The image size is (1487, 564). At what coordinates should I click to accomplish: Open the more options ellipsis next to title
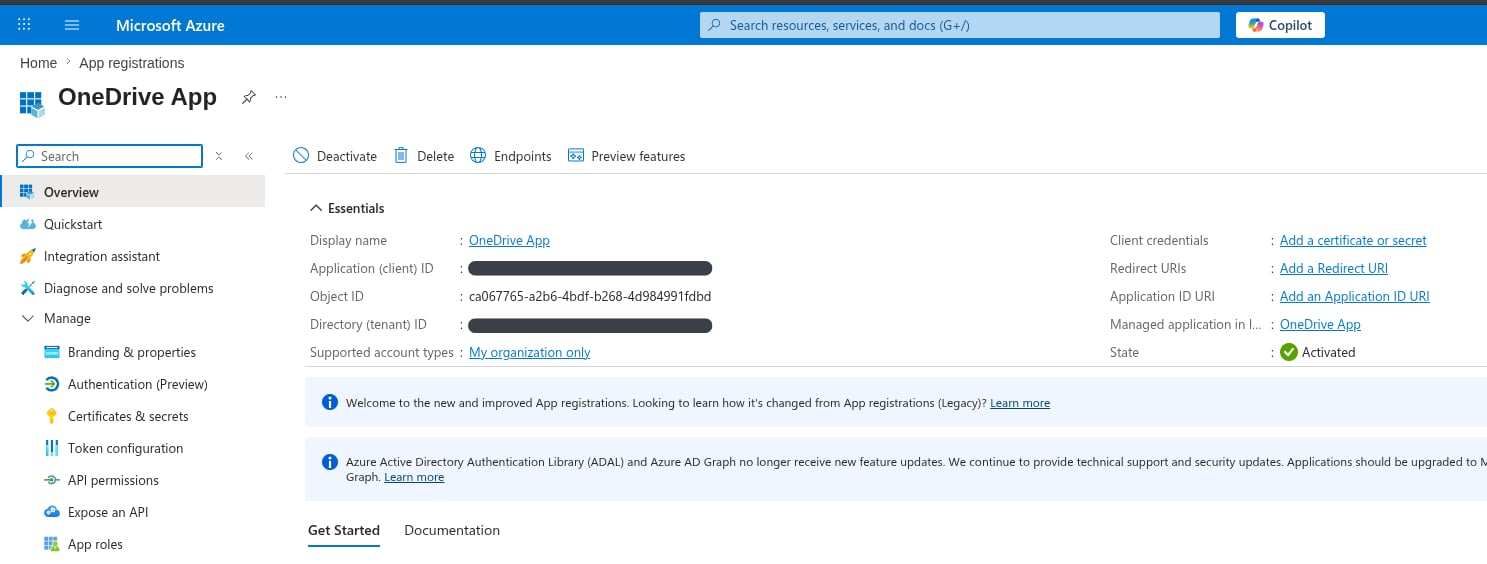click(x=281, y=97)
